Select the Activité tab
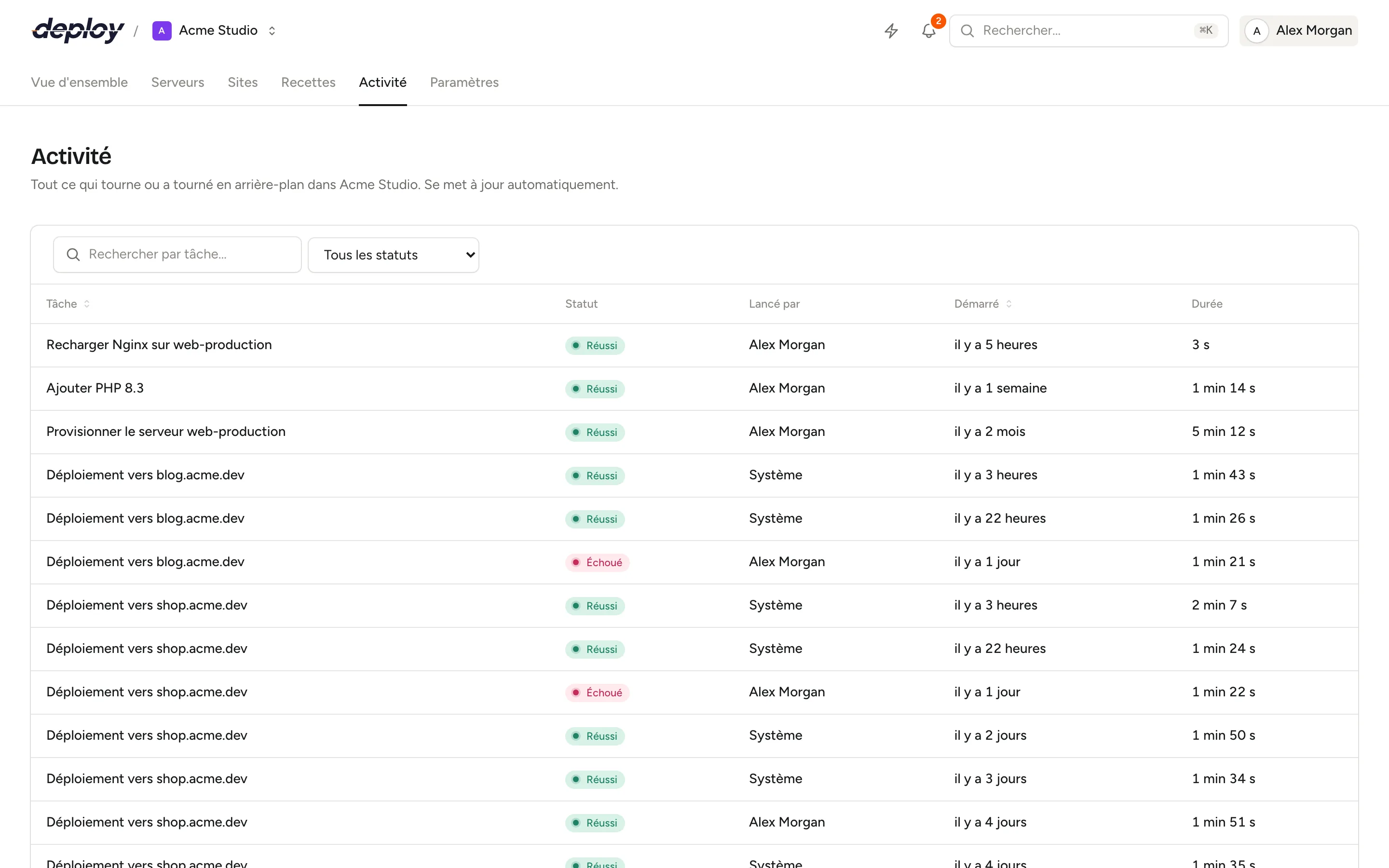 click(x=383, y=82)
